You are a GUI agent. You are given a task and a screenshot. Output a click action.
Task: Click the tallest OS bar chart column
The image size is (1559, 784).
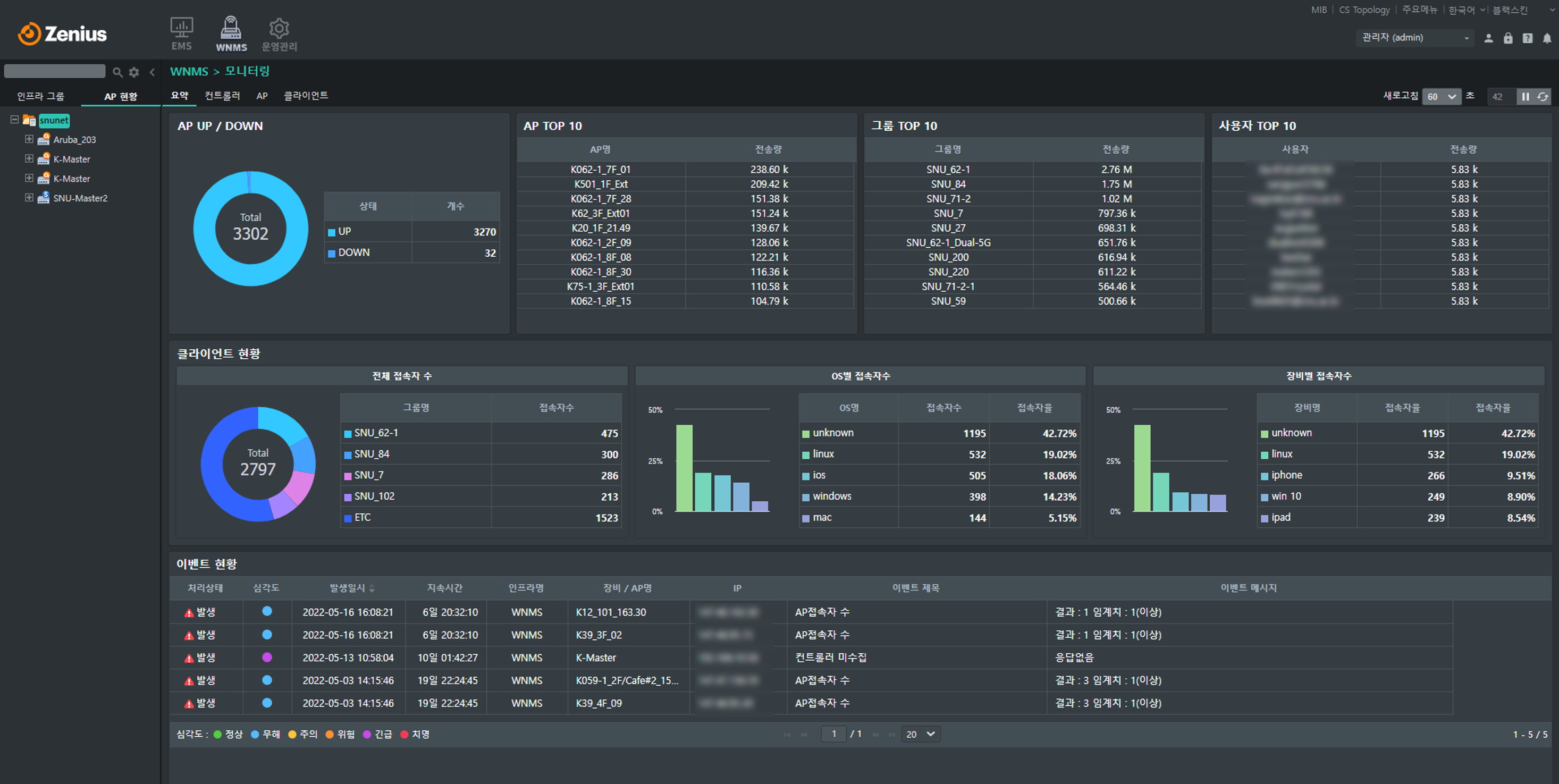684,468
